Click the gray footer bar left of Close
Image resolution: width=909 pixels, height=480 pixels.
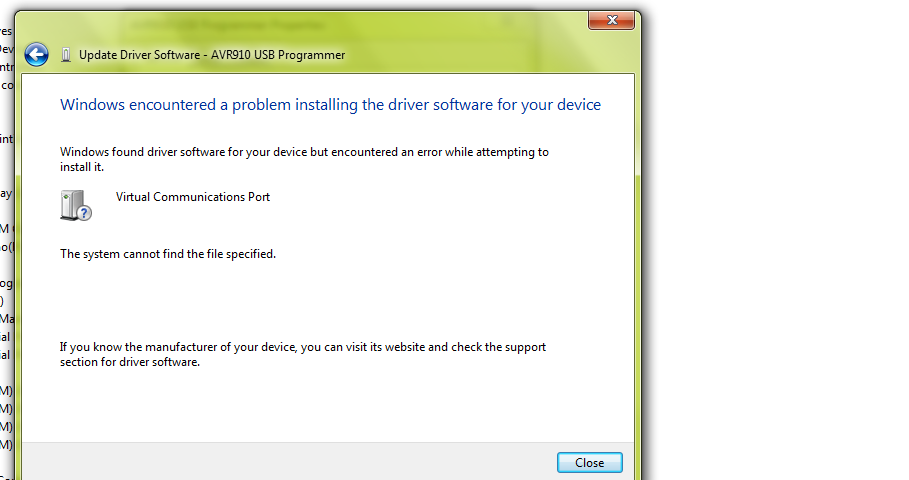(x=290, y=461)
